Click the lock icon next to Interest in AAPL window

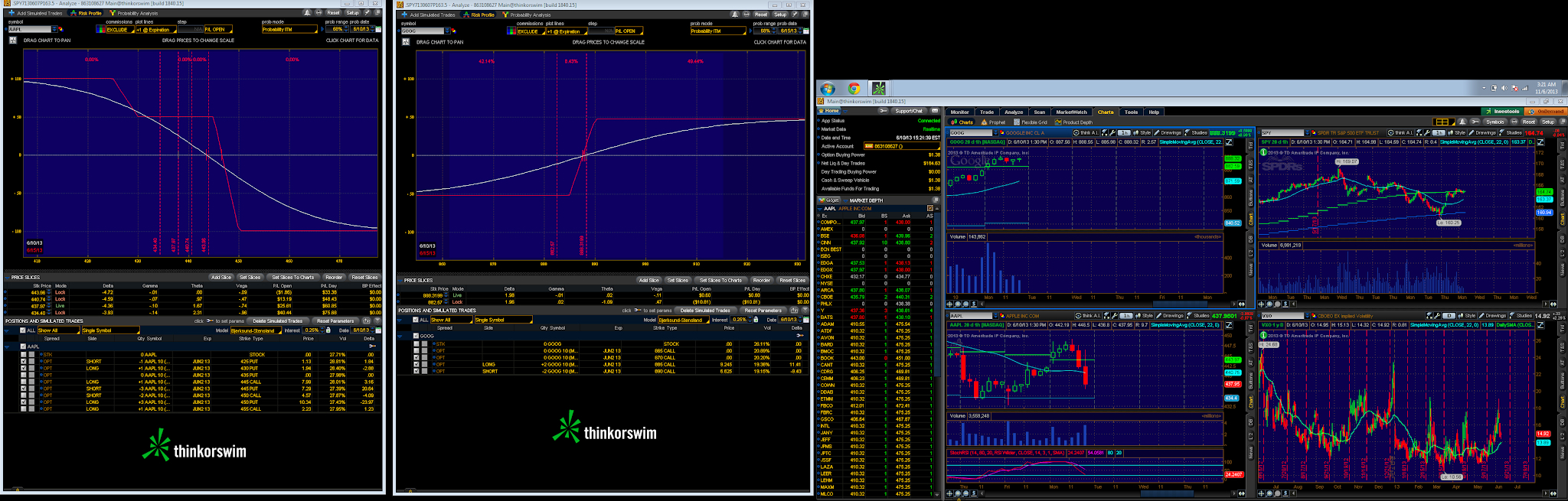click(x=328, y=330)
